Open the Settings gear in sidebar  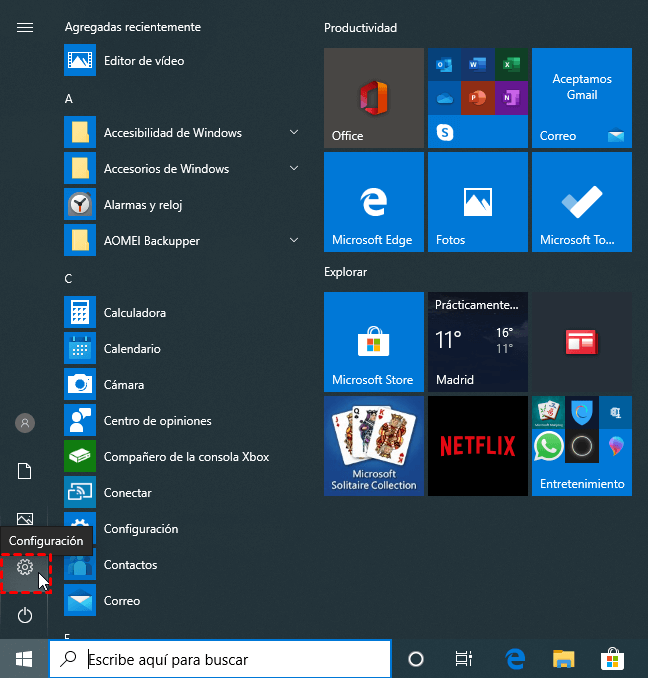click(x=25, y=568)
